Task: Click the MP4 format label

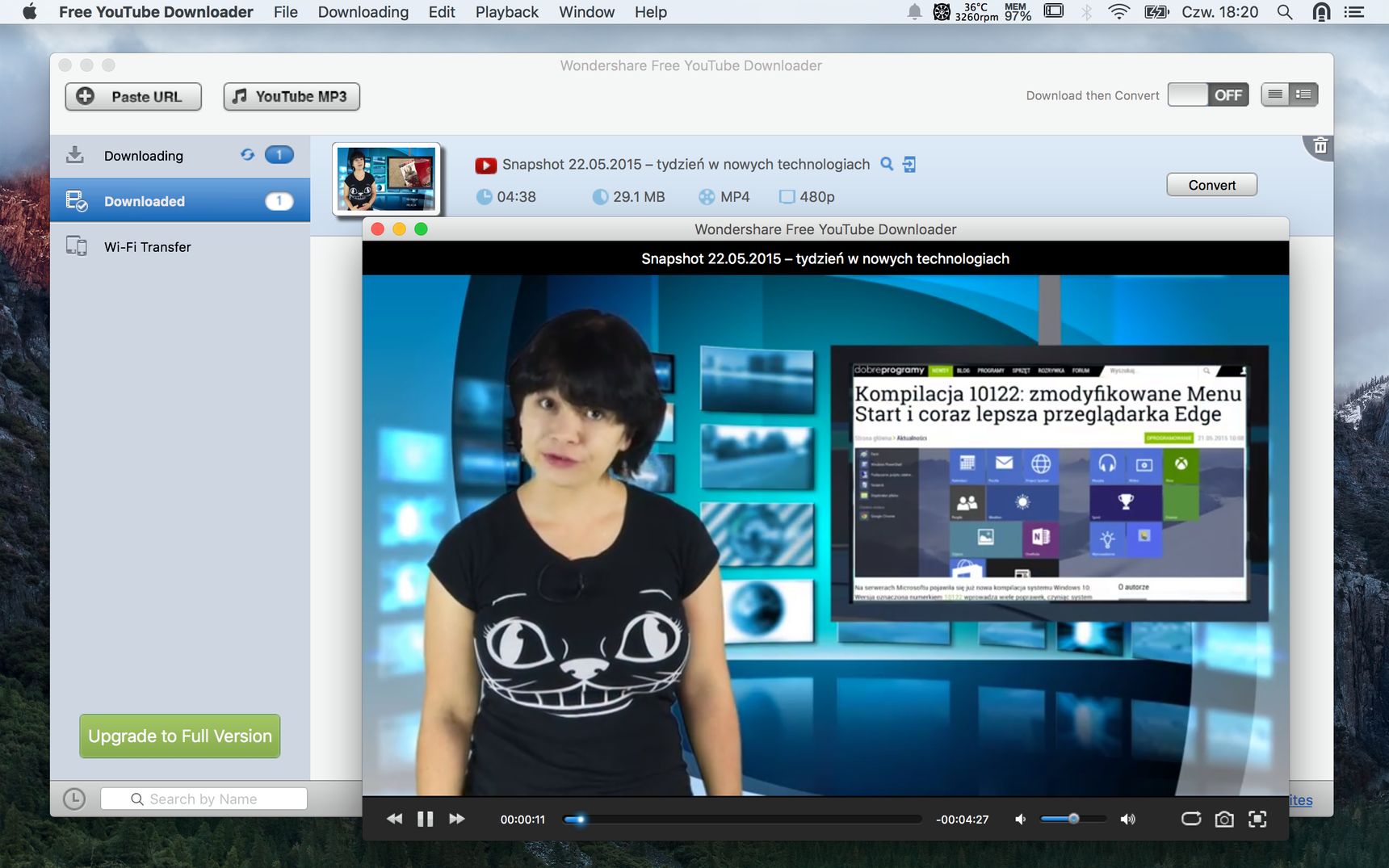Action: tap(735, 197)
